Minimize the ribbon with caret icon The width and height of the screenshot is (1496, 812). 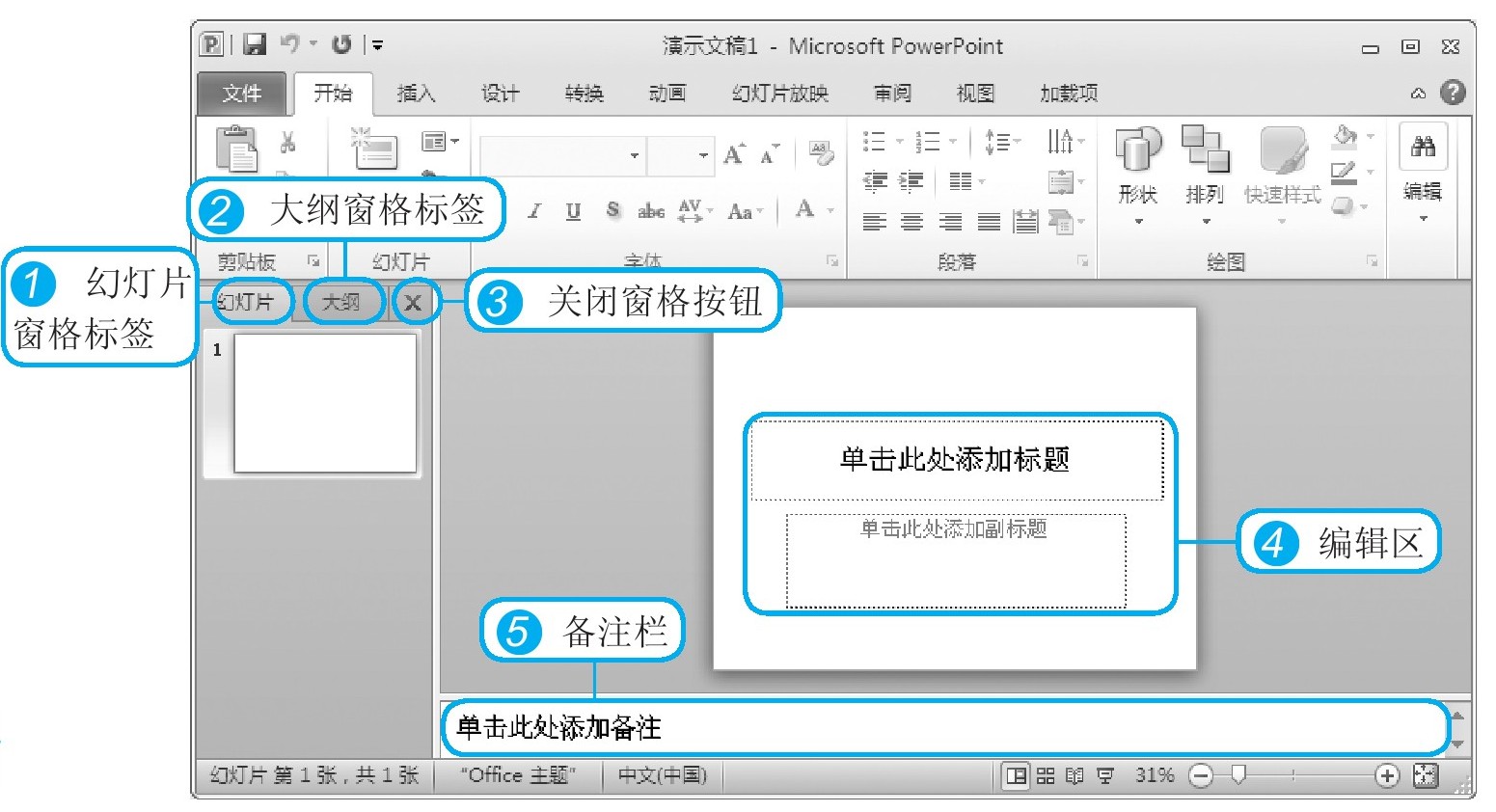coord(1418,94)
